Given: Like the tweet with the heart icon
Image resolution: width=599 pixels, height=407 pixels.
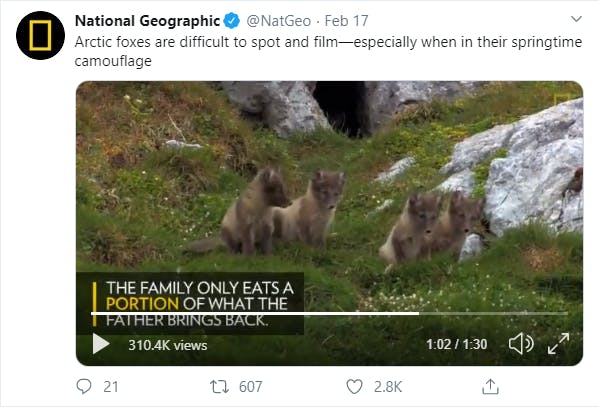Looking at the screenshot, I should [354, 386].
